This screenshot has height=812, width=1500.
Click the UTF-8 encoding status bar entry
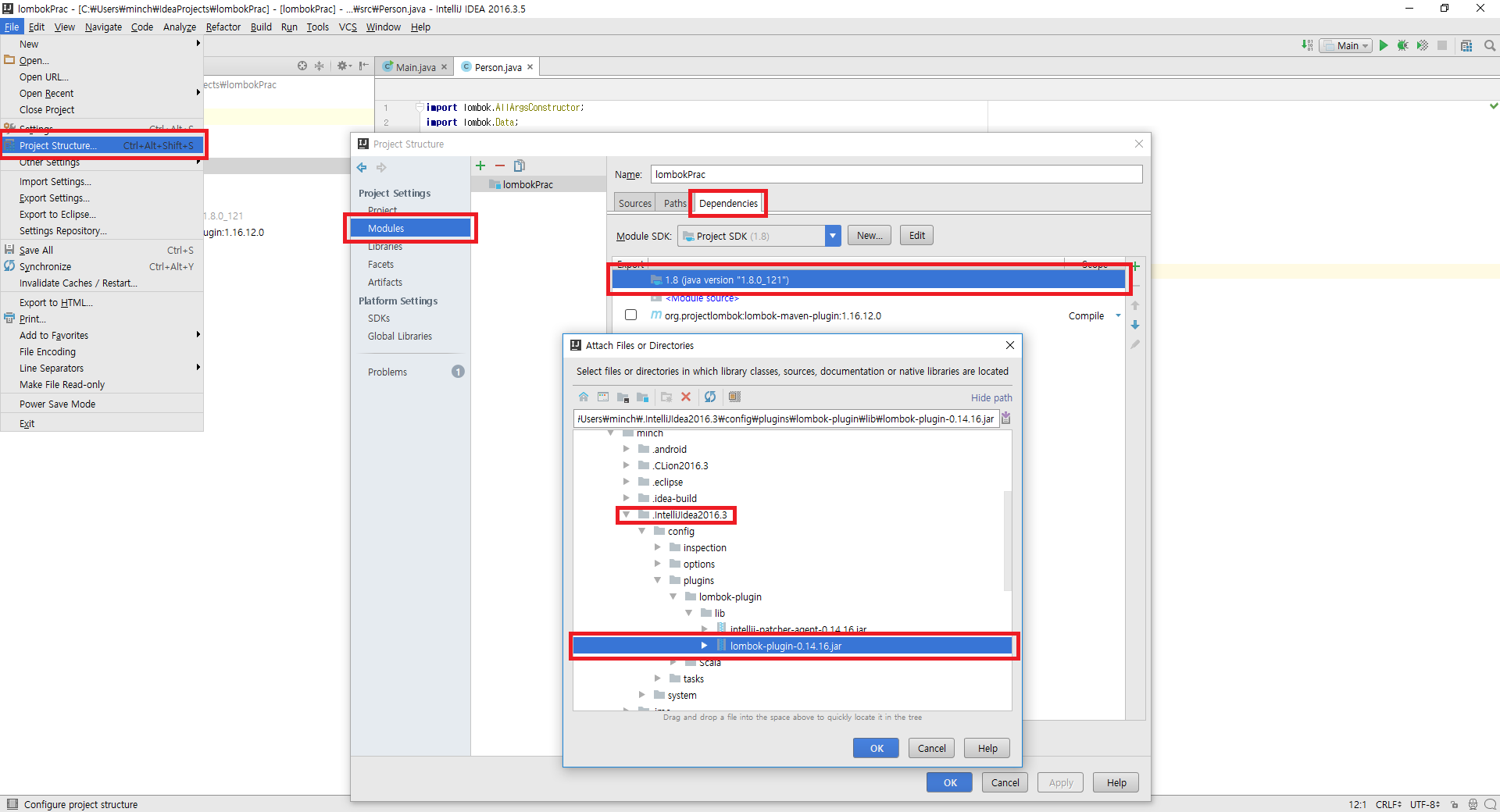click(x=1424, y=804)
